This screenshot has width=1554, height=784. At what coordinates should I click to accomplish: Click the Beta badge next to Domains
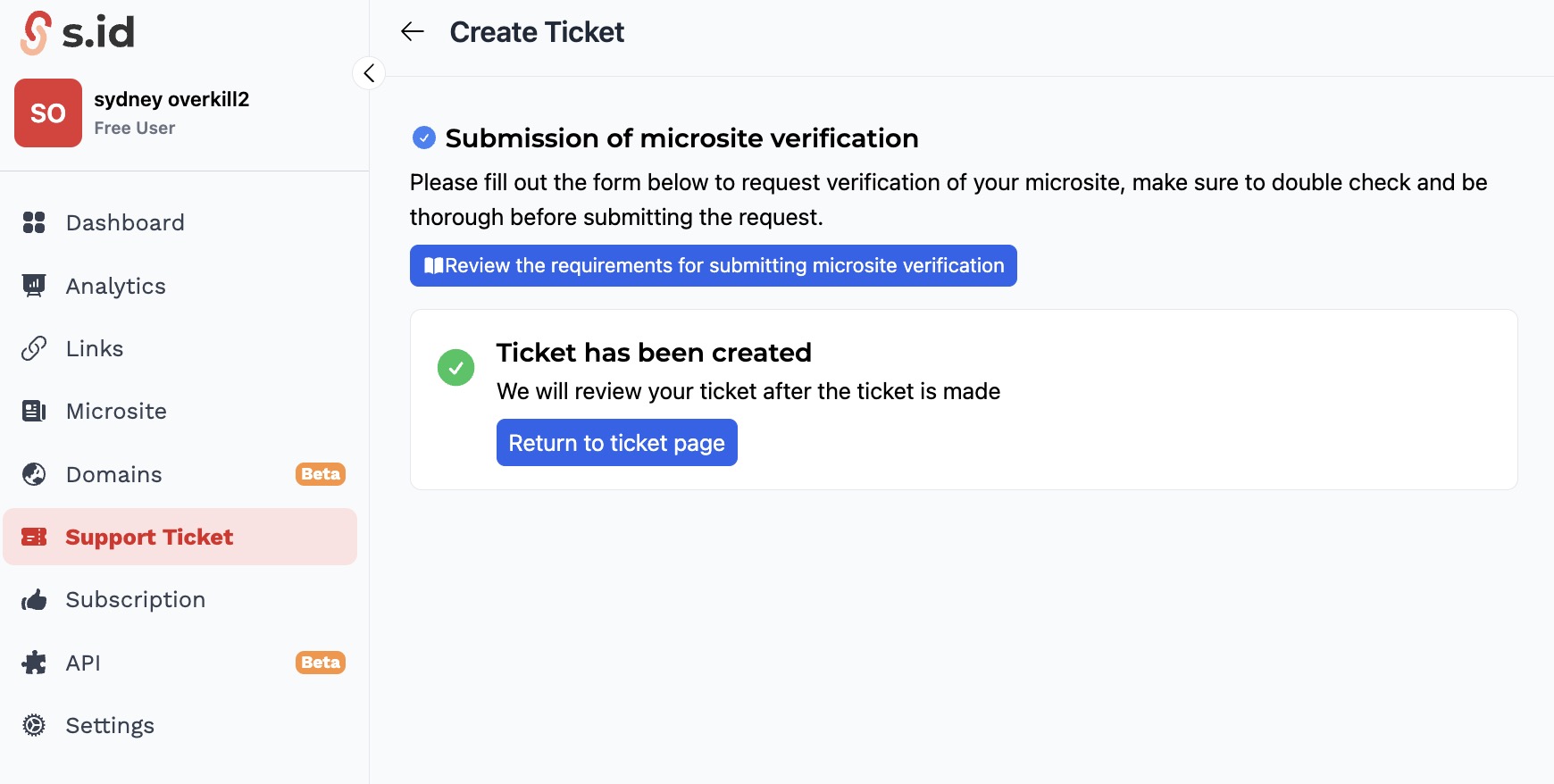pyautogui.click(x=321, y=474)
